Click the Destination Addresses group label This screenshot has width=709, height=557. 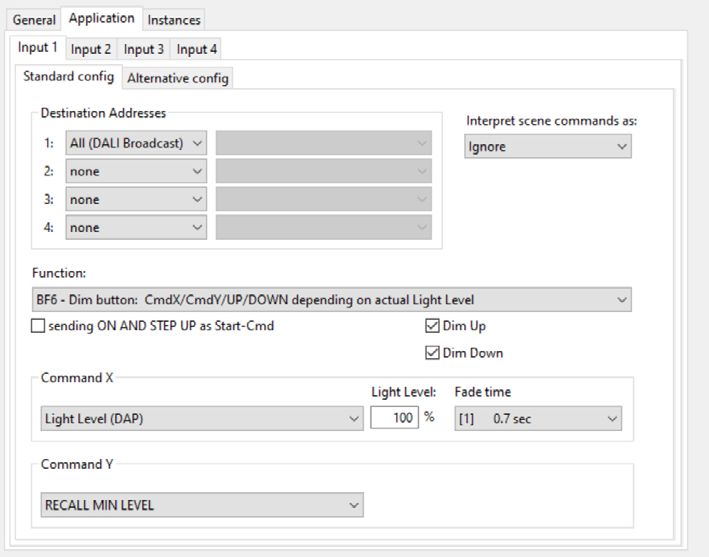tap(103, 113)
